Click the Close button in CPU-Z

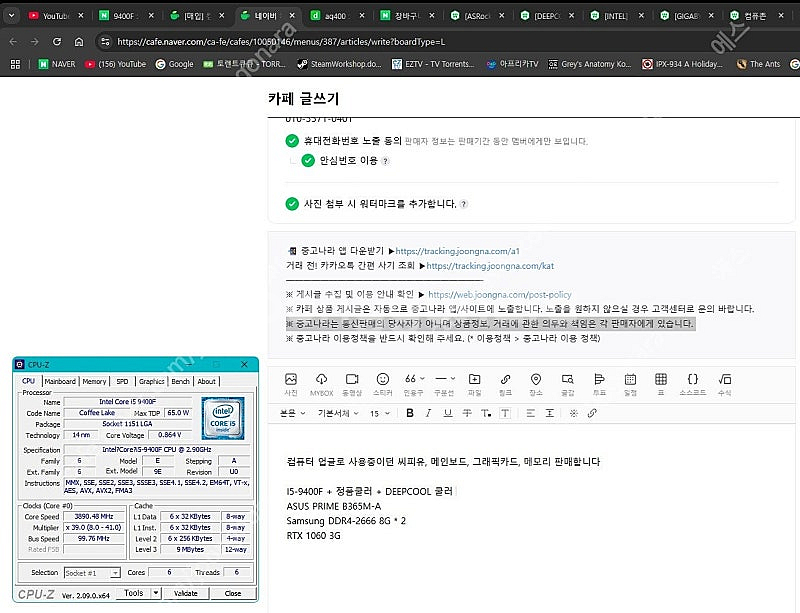click(233, 593)
